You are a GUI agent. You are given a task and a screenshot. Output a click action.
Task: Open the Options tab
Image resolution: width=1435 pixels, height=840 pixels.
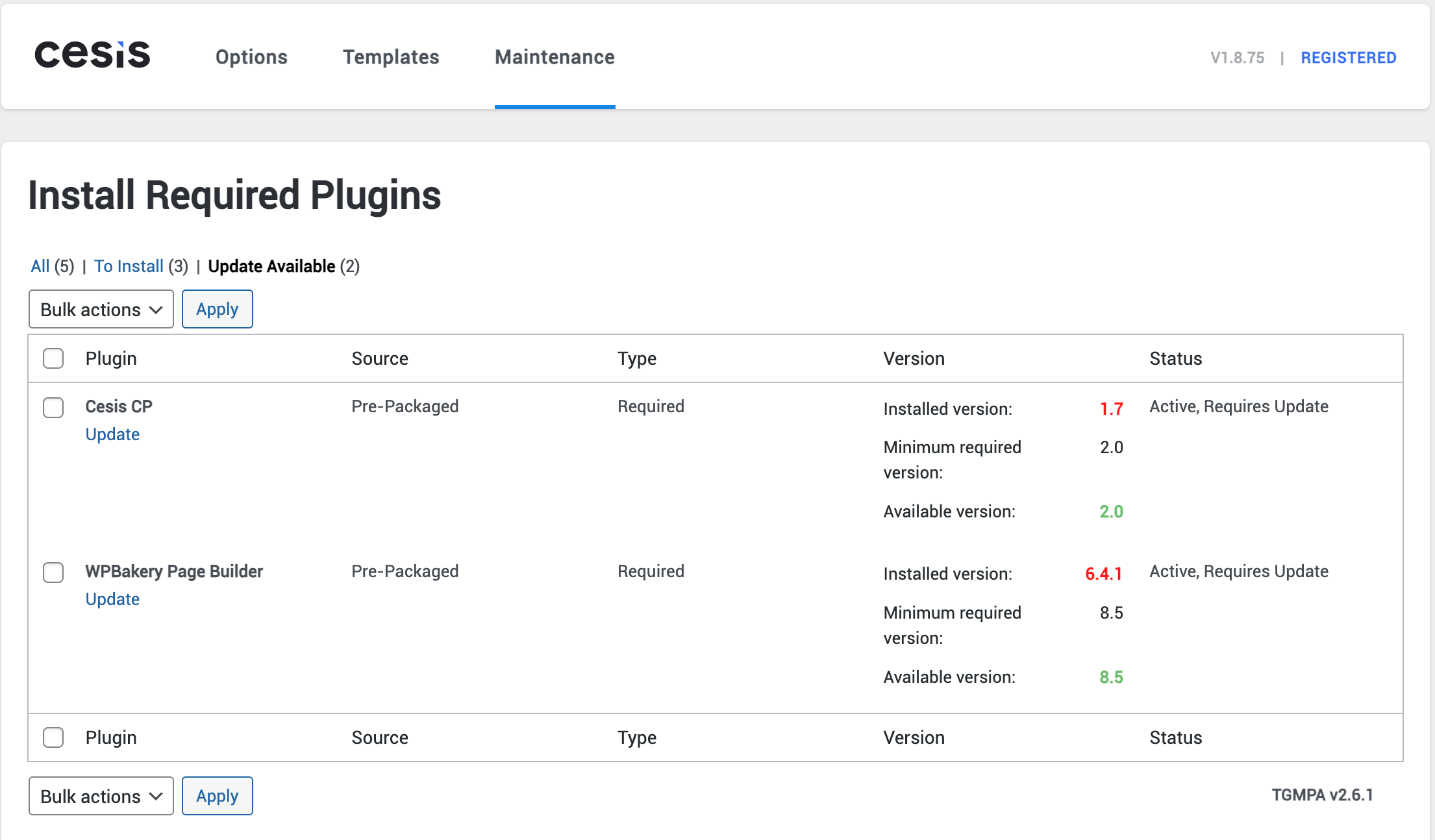[251, 57]
